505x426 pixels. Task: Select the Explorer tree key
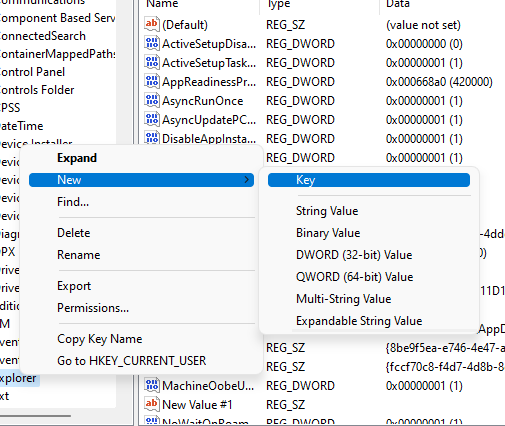19,378
